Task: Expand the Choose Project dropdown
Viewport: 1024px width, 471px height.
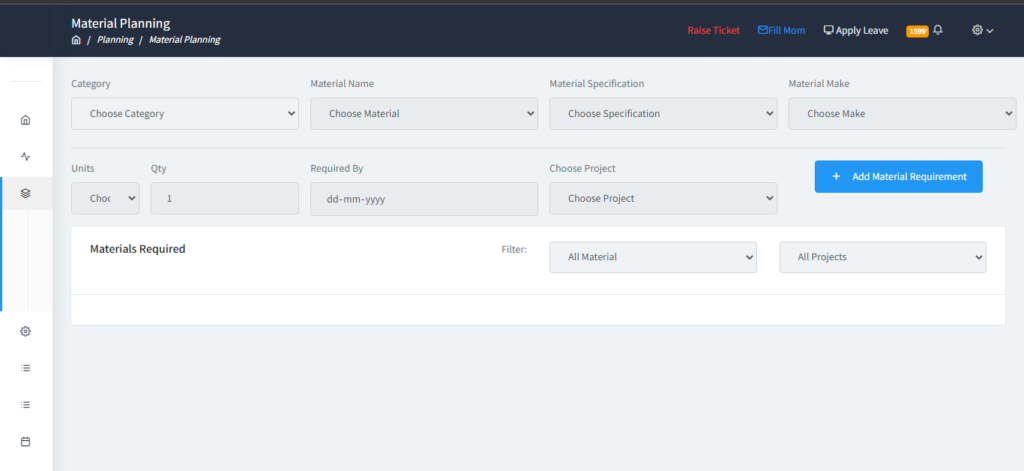Action: coord(663,198)
